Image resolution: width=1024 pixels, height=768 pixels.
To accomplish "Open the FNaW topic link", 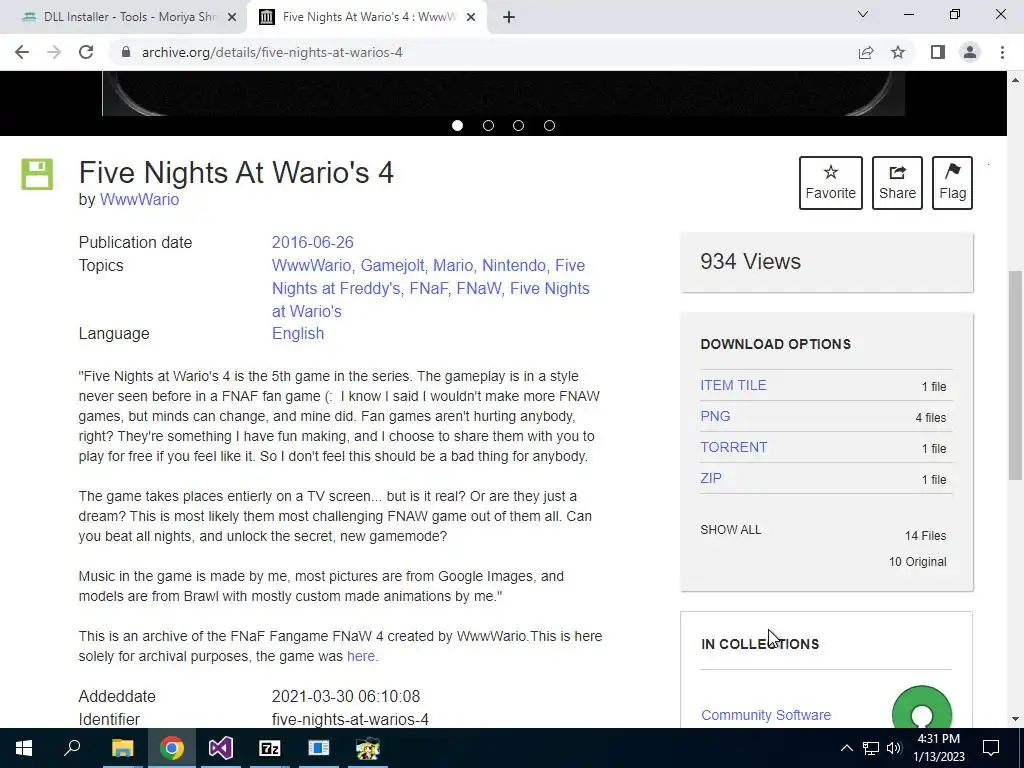I will click(x=481, y=288).
